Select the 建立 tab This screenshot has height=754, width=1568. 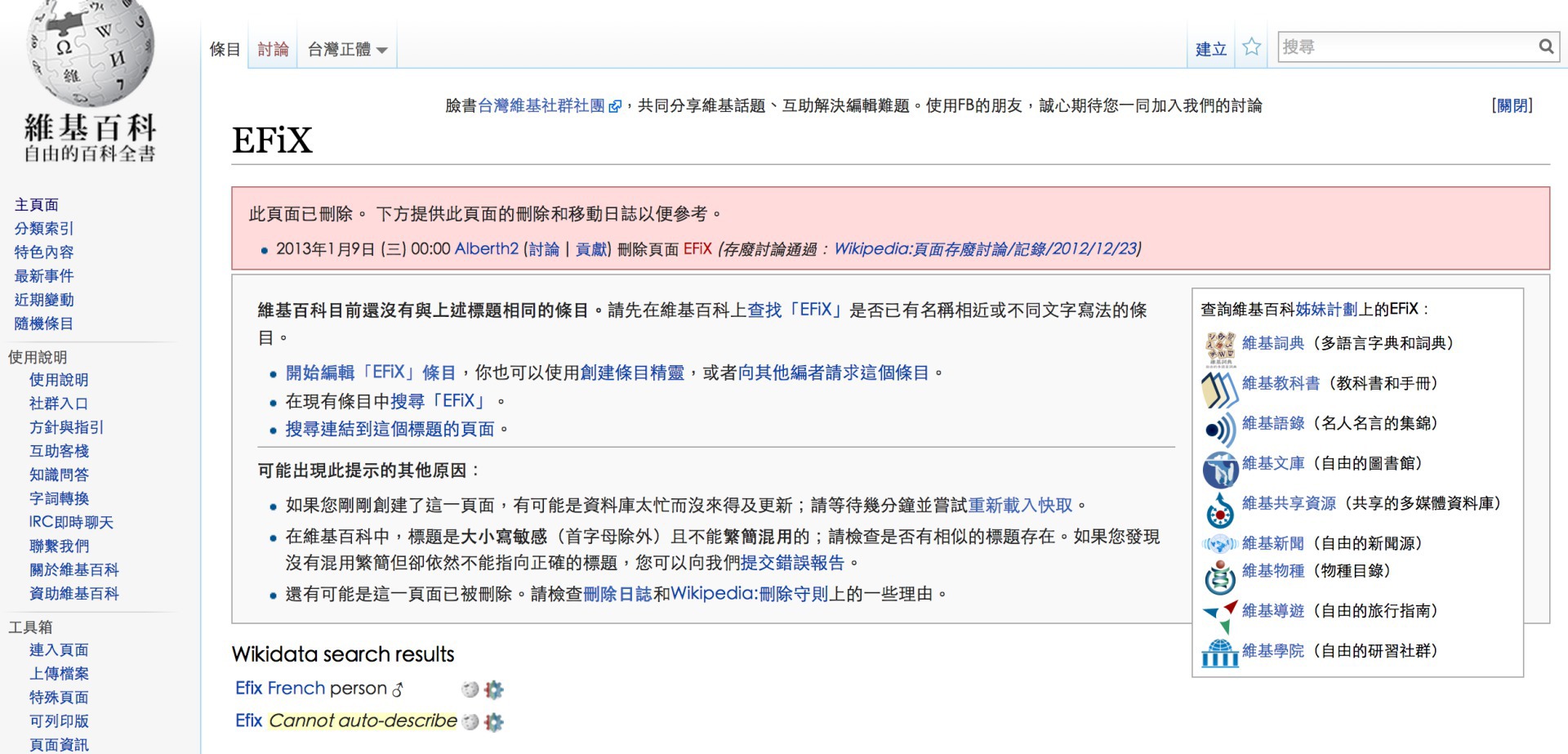(x=1210, y=50)
